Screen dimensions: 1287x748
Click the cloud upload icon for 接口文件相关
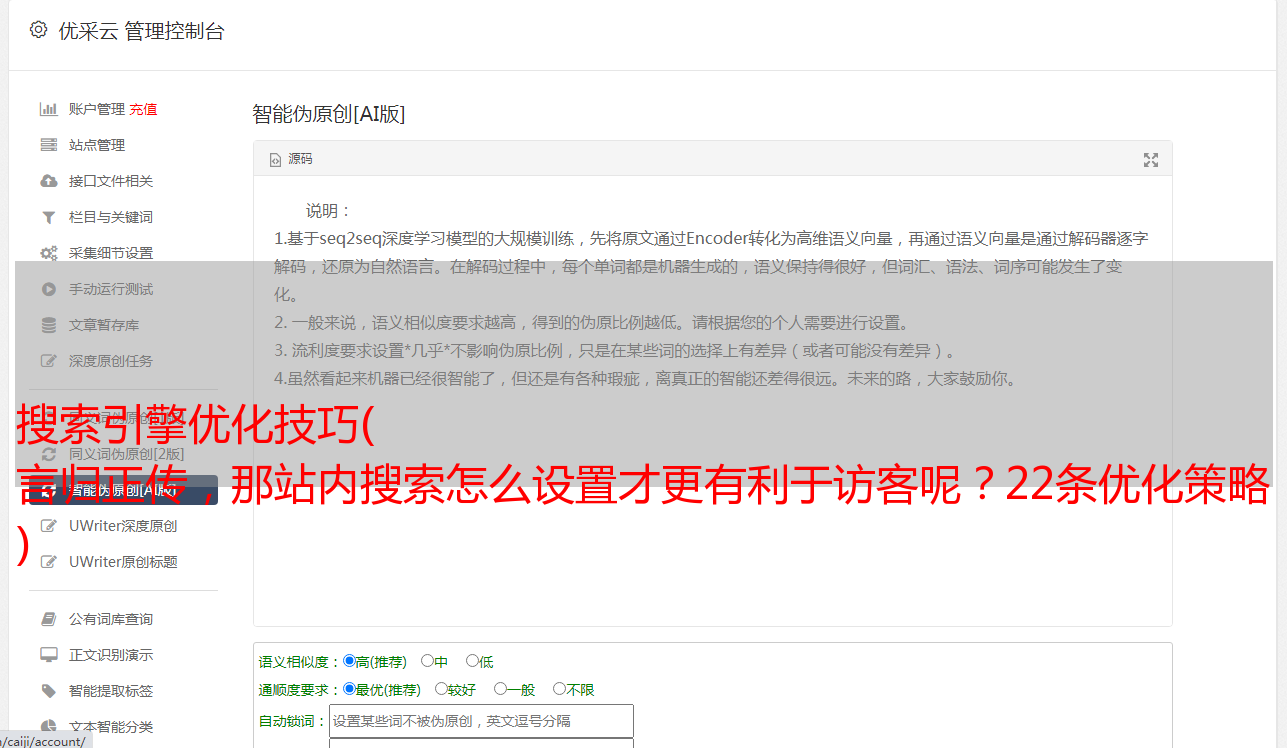48,181
